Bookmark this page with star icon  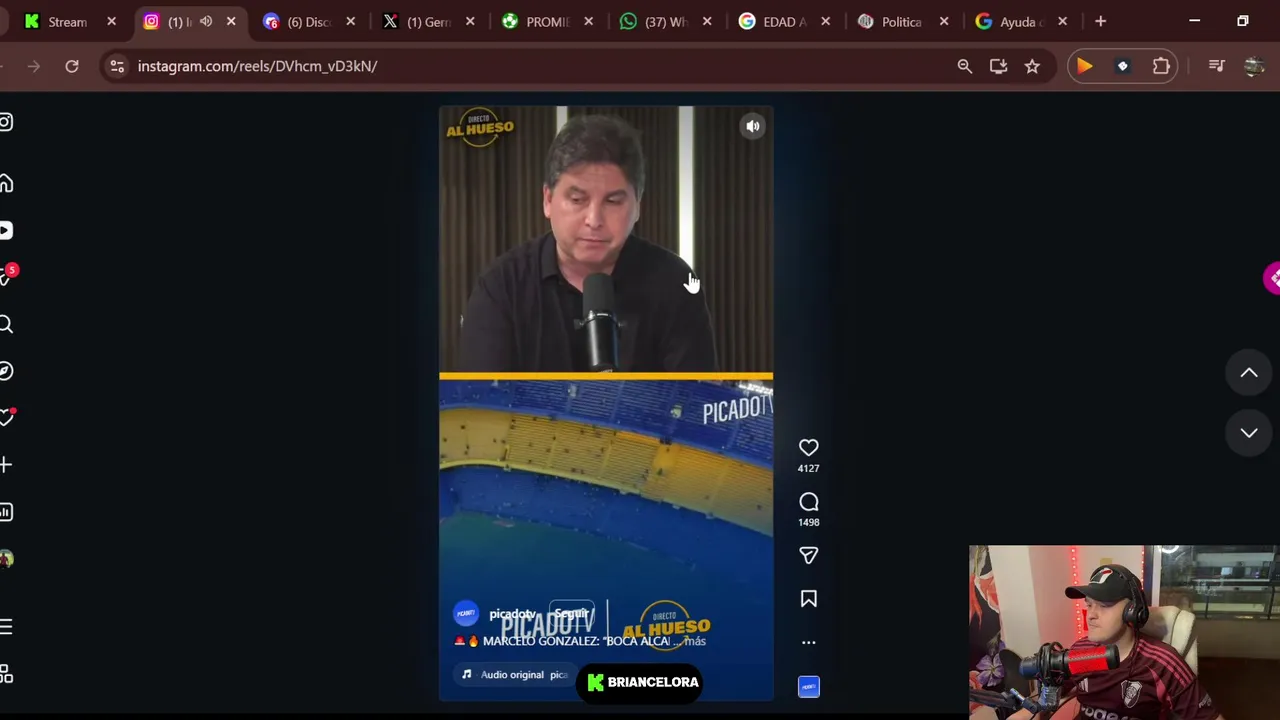1032,66
